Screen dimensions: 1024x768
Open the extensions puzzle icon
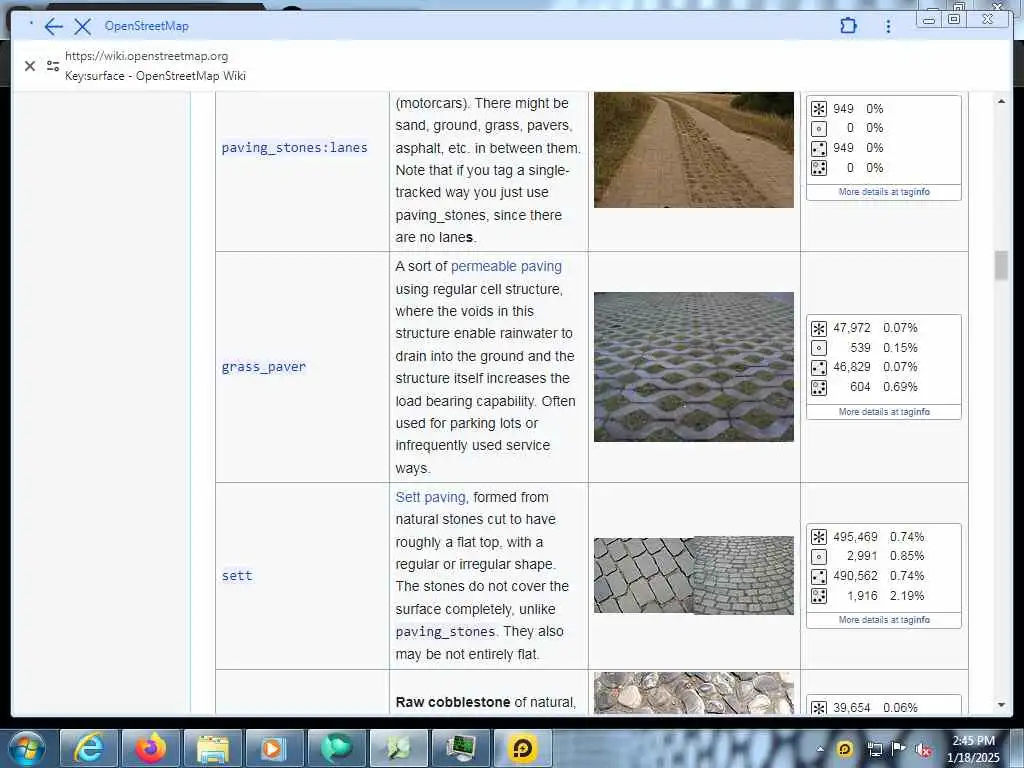[848, 26]
